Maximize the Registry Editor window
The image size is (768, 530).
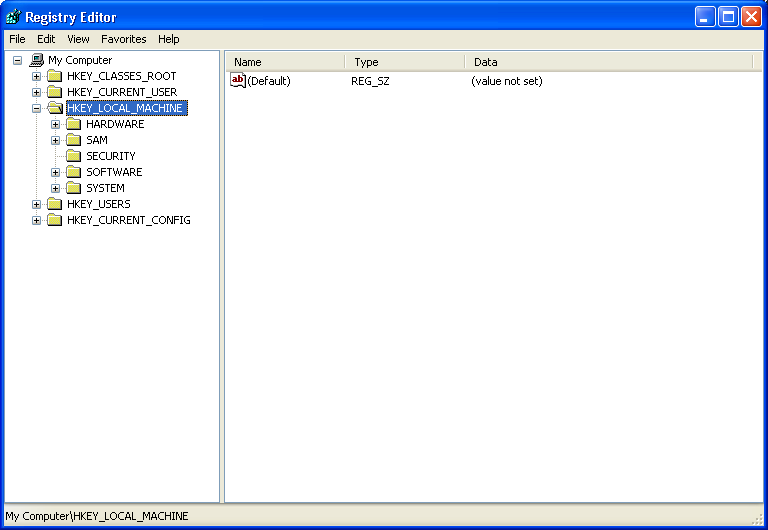pyautogui.click(x=728, y=17)
